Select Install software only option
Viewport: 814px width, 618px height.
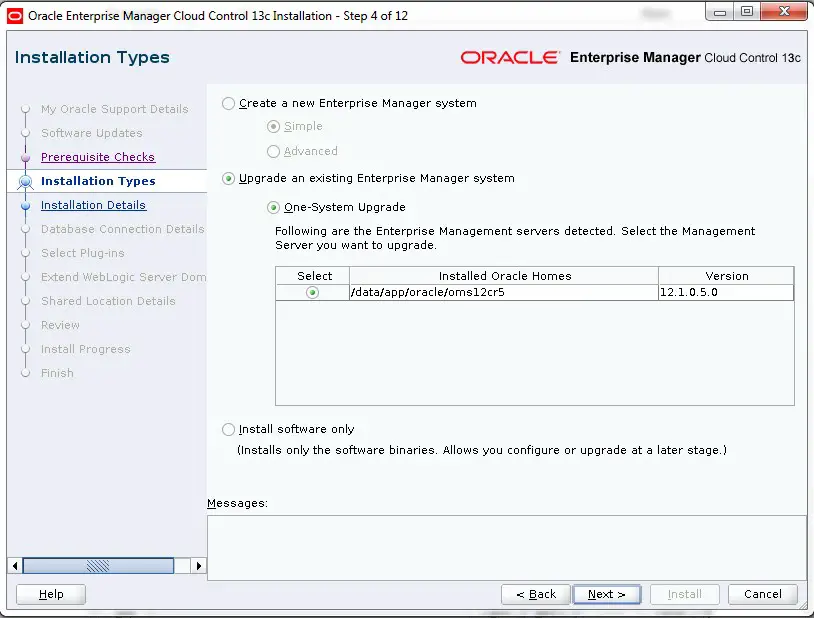click(x=228, y=429)
